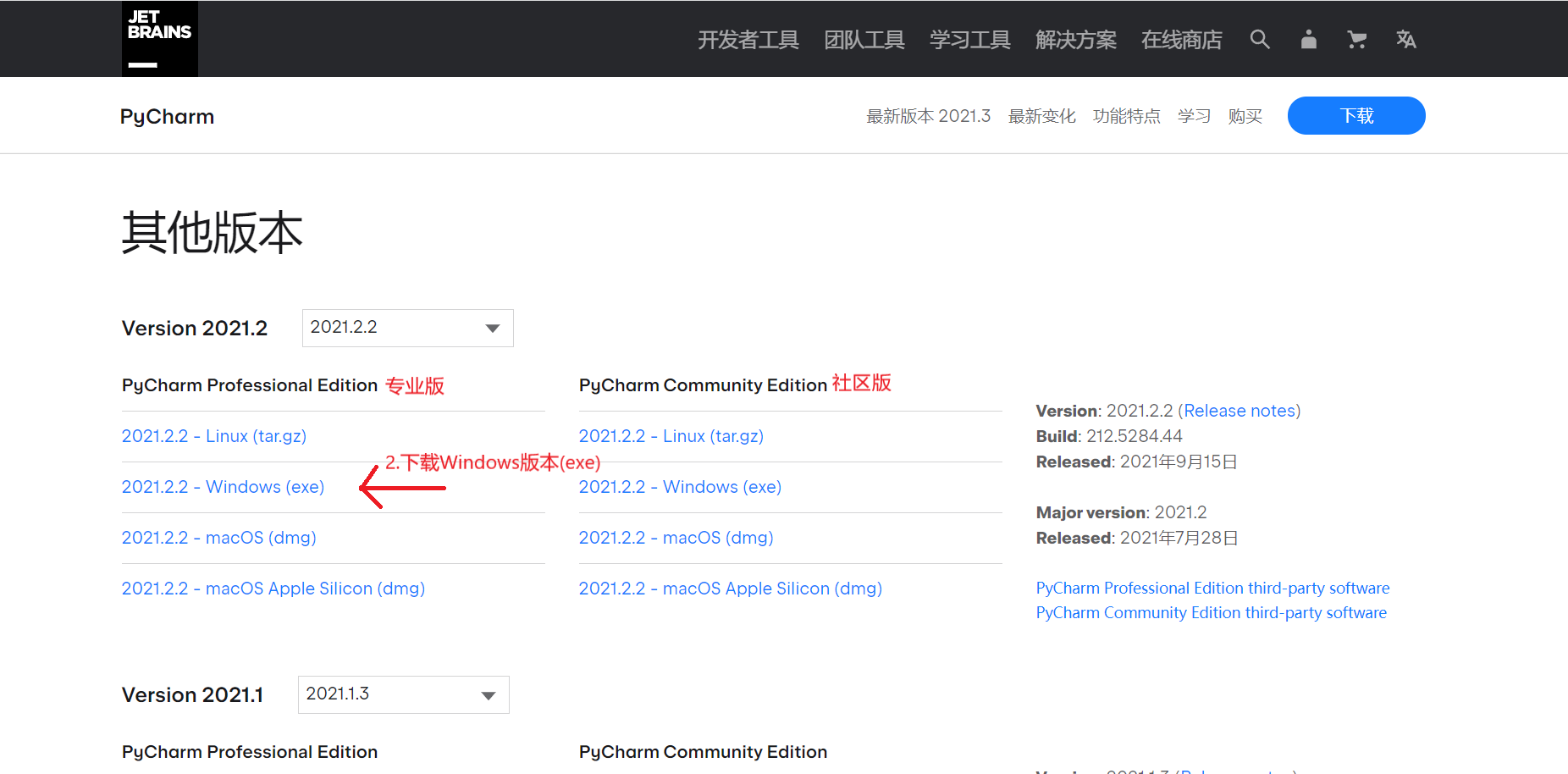Click Major version: 2021.2 text
Viewport: 1568px width, 774px height.
click(1122, 512)
